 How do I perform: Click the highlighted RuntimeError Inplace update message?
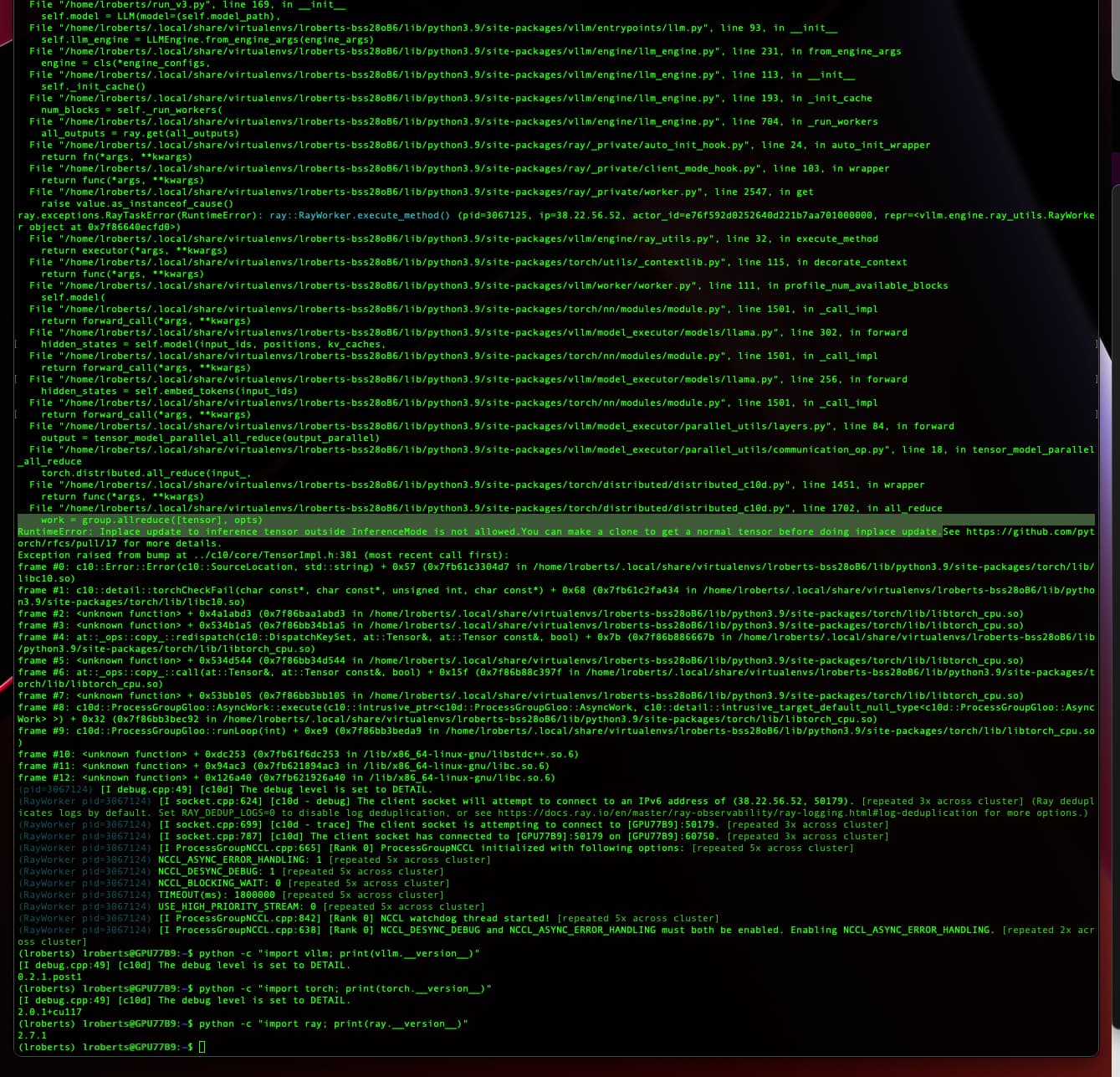click(x=478, y=531)
